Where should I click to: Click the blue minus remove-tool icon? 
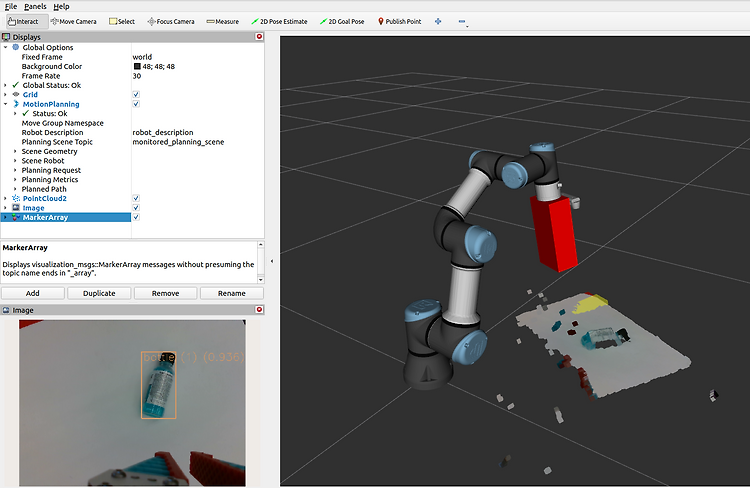point(462,22)
